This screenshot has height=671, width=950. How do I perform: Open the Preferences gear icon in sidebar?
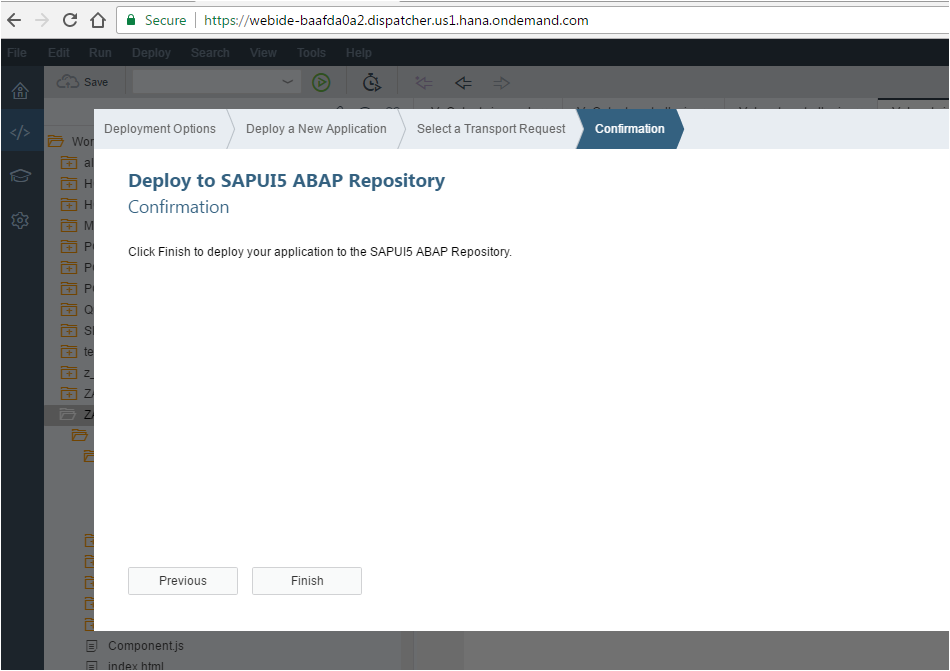(x=21, y=220)
